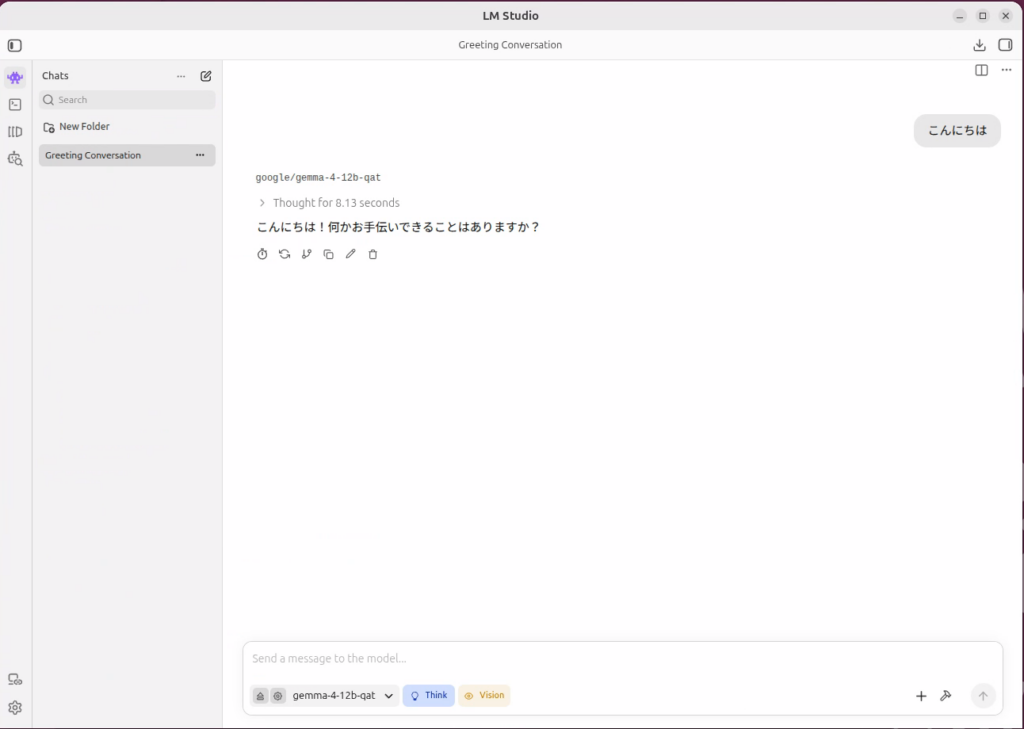Viewport: 1024px width, 729px height.
Task: Click the Chats options ellipsis
Action: [x=181, y=76]
